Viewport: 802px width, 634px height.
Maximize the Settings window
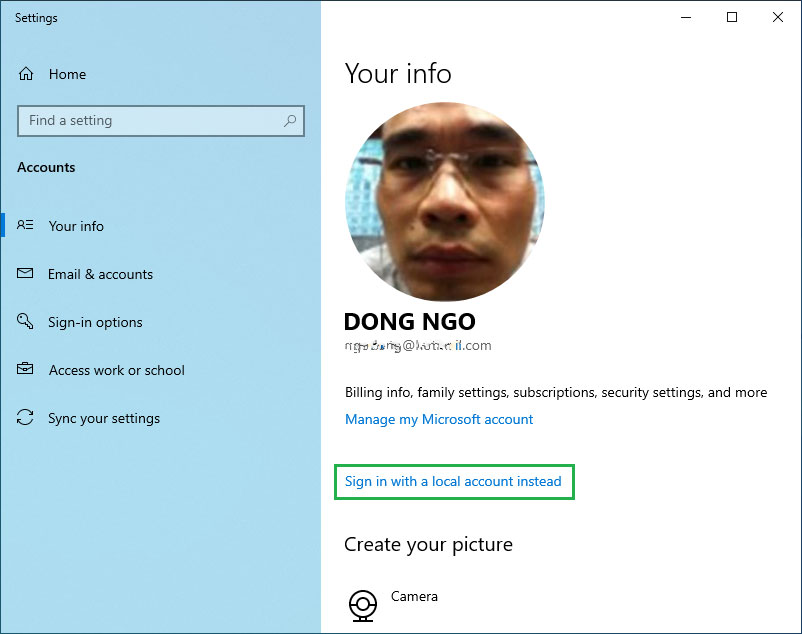pos(732,17)
